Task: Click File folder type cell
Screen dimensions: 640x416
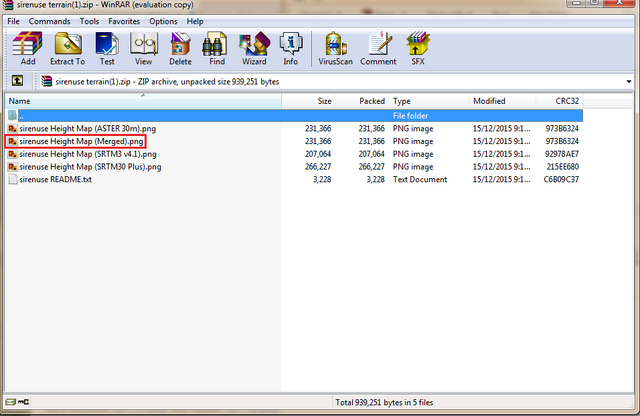Action: pos(410,116)
